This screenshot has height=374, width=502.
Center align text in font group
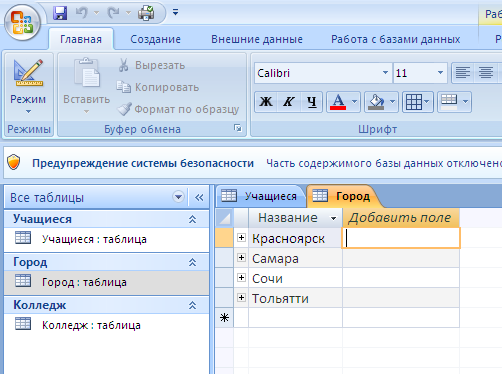(x=485, y=73)
